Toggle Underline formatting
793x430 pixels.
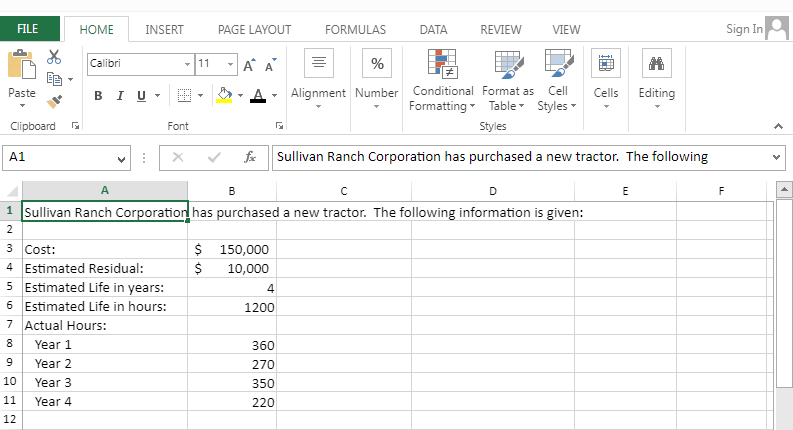point(142,96)
